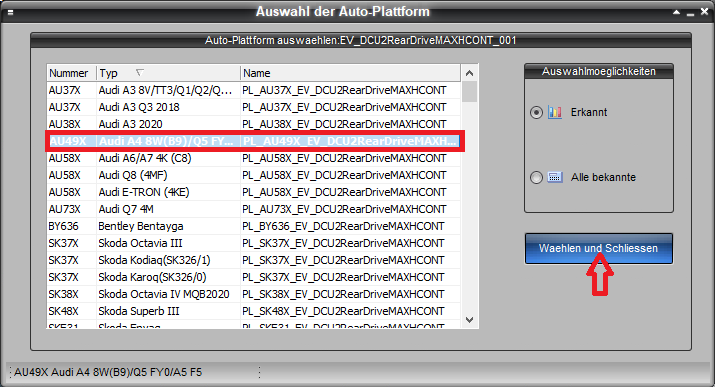Close the Auswahl der Auto-Plattform window
Image resolution: width=715 pixels, height=387 pixels.
coord(705,12)
